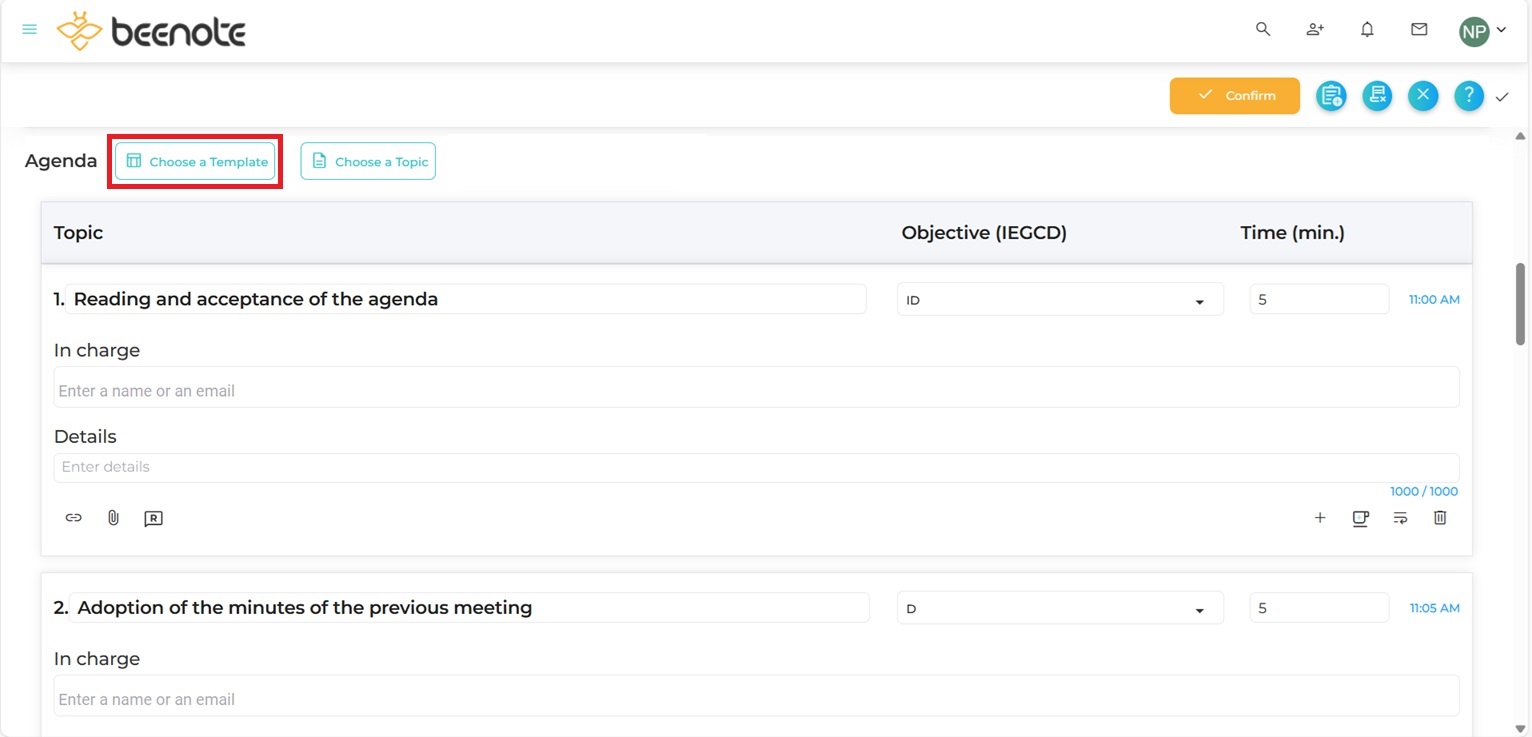Click the Choose a Template button
The width and height of the screenshot is (1532, 737).
click(x=196, y=161)
